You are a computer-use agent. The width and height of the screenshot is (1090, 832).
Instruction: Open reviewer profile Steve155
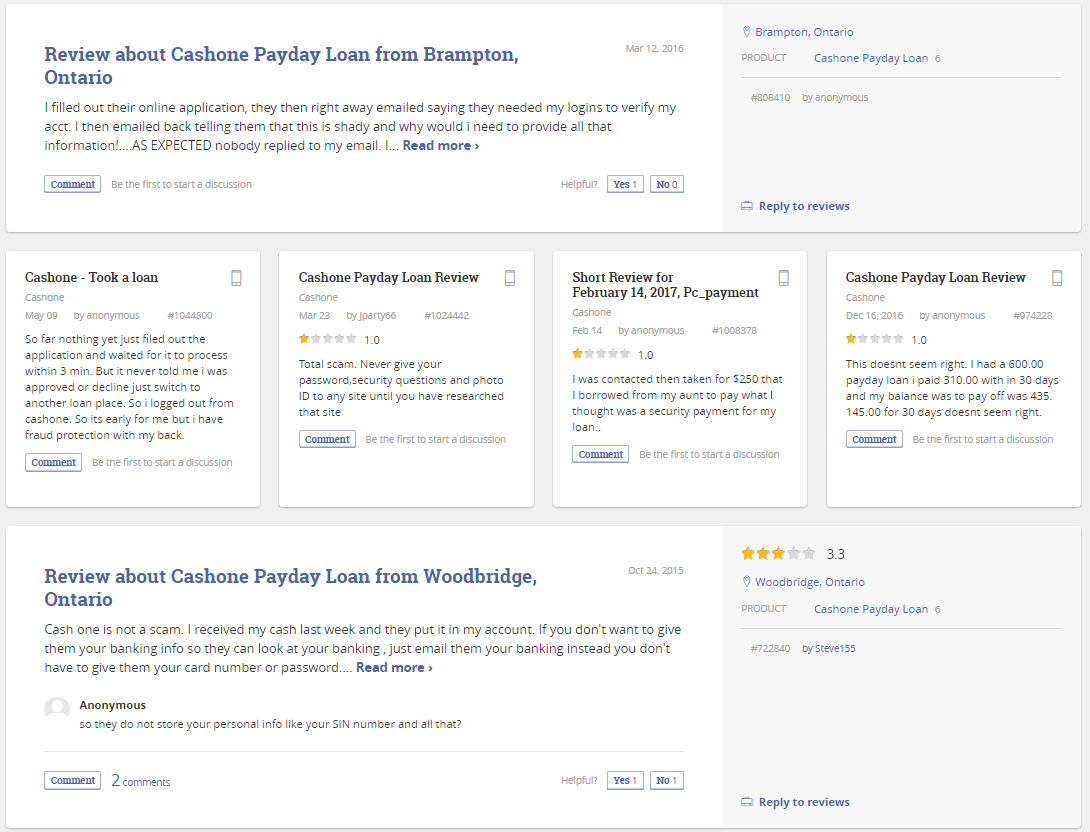pyautogui.click(x=835, y=649)
